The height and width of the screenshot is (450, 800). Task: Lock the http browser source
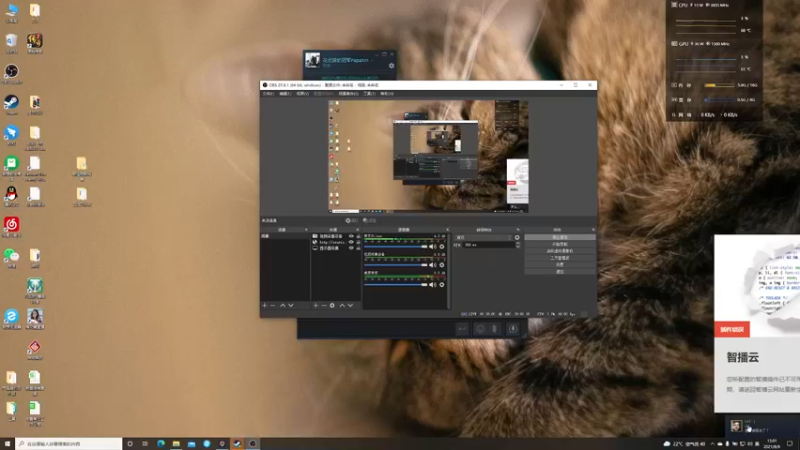coord(358,242)
